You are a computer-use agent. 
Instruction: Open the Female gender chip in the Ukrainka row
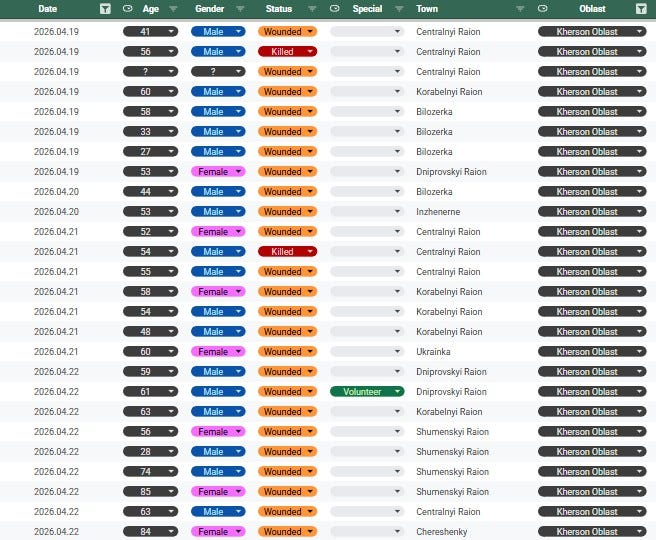[218, 352]
